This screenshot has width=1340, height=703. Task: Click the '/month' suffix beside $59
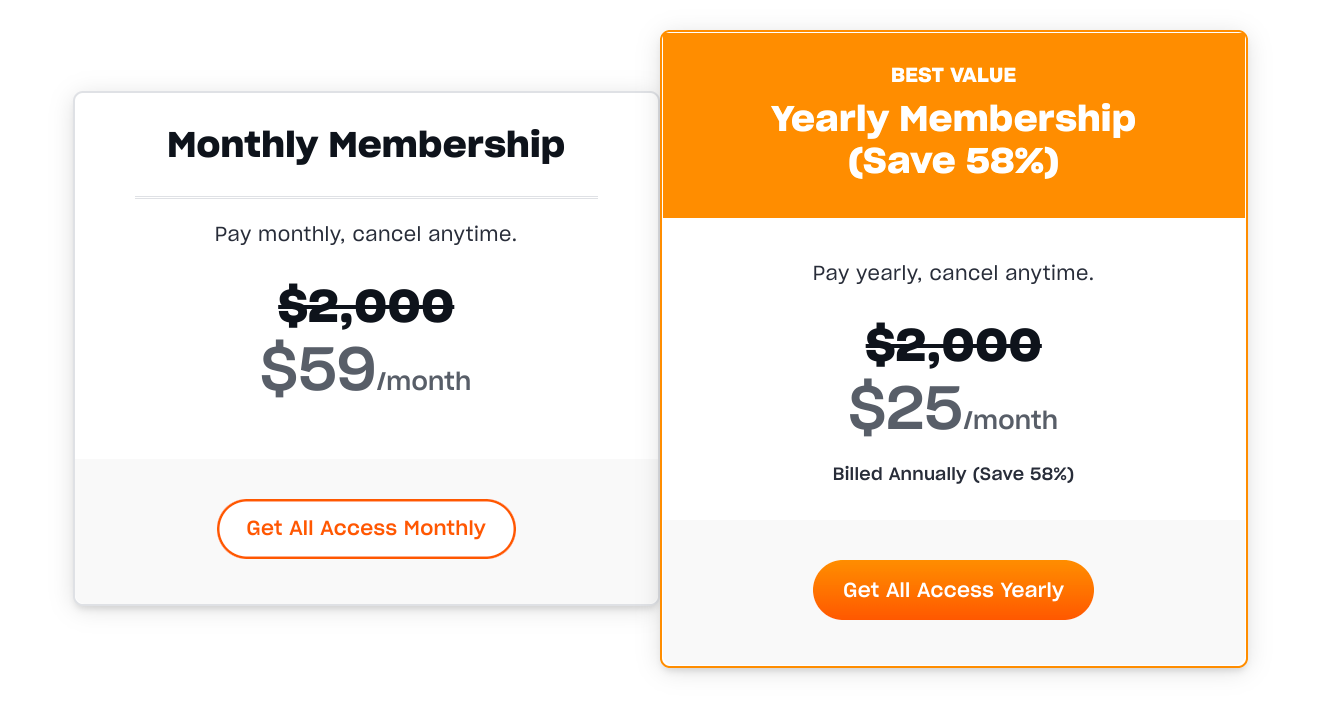pyautogui.click(x=424, y=381)
